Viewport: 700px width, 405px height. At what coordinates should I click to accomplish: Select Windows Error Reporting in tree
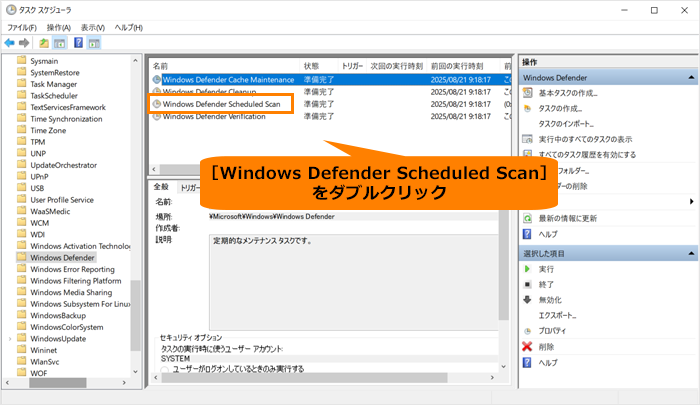[x=72, y=269]
